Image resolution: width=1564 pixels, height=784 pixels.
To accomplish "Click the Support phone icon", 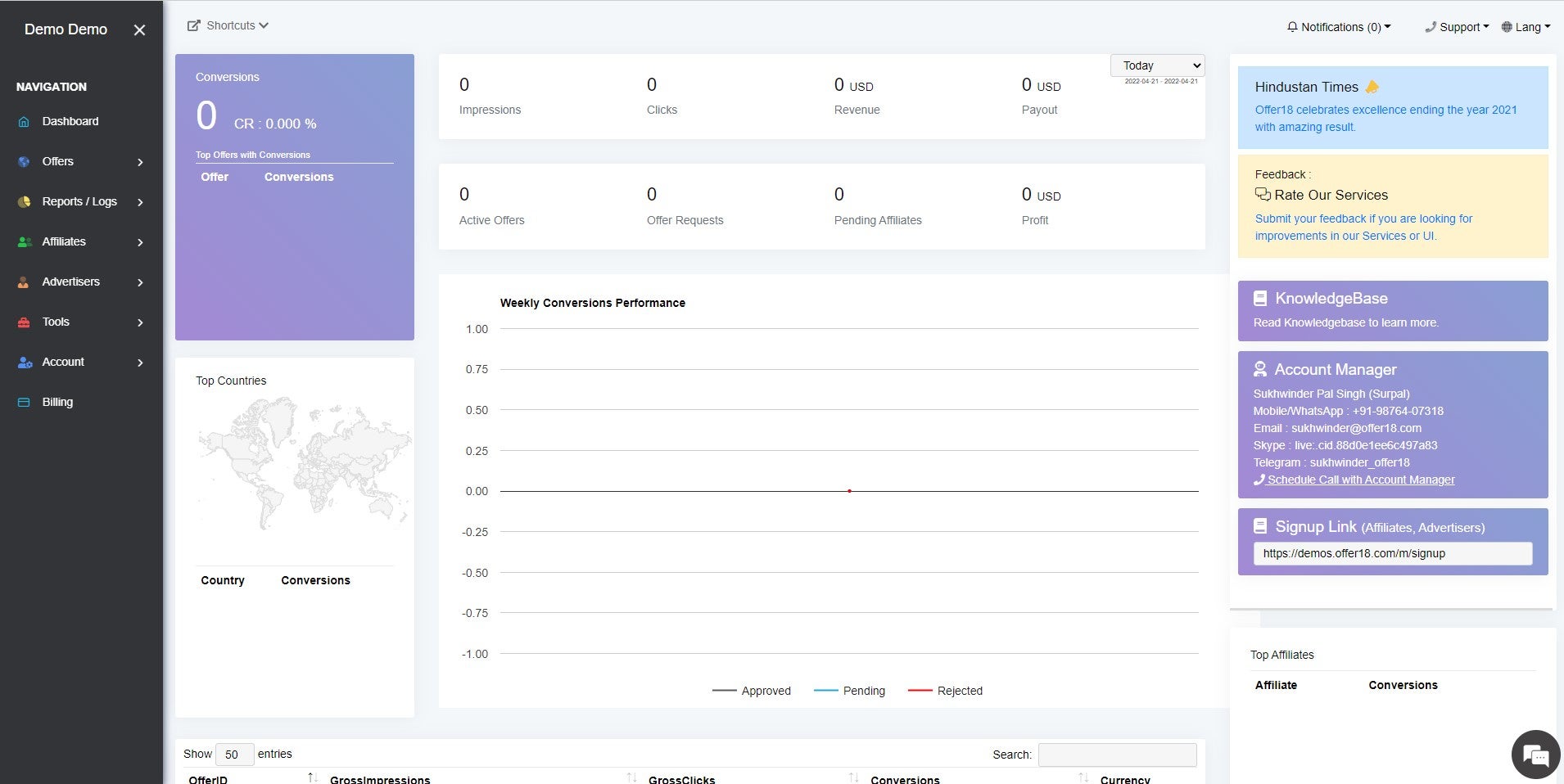I will click(x=1431, y=27).
